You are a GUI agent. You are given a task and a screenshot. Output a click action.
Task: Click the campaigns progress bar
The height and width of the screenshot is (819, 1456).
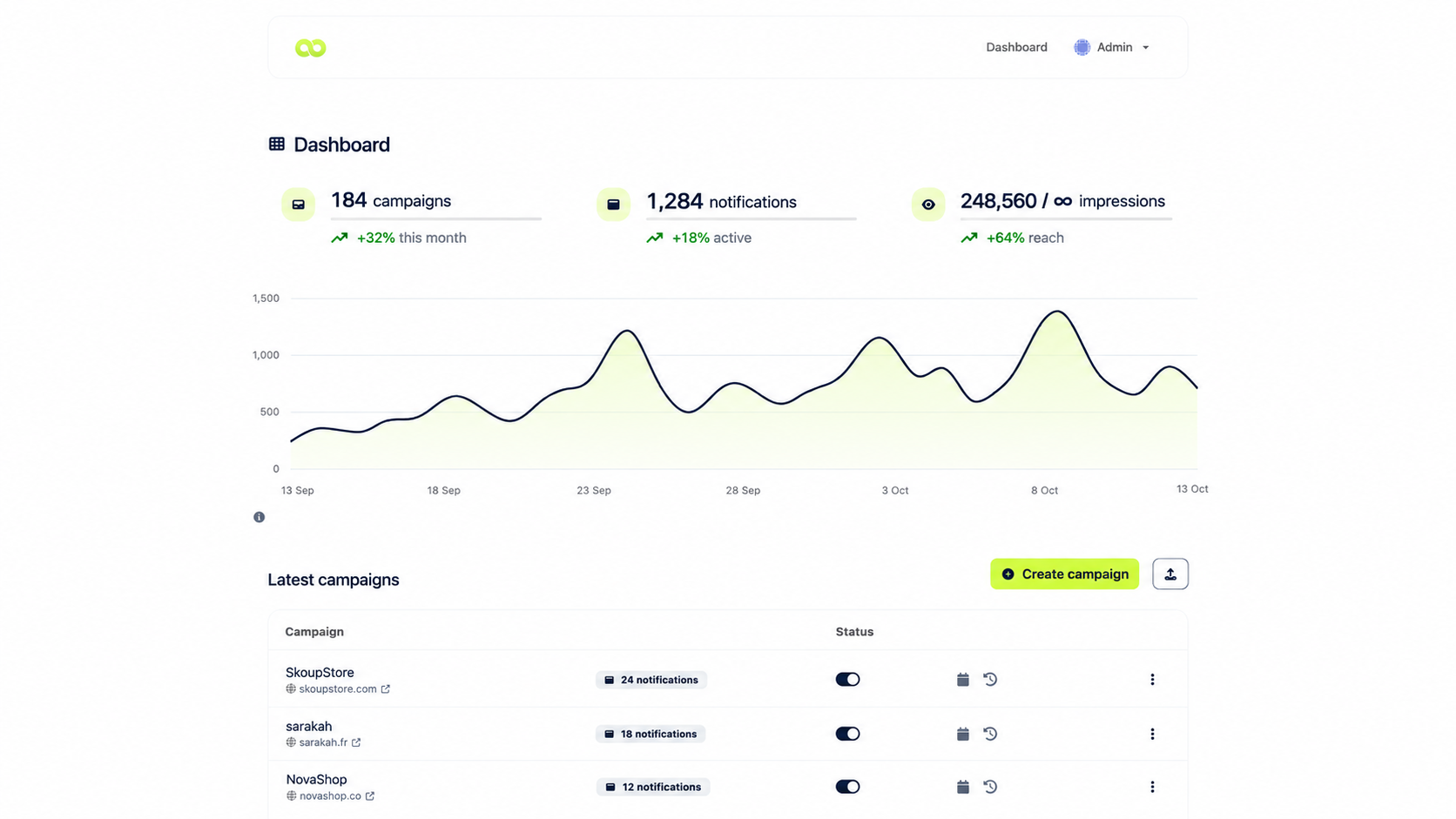point(436,218)
